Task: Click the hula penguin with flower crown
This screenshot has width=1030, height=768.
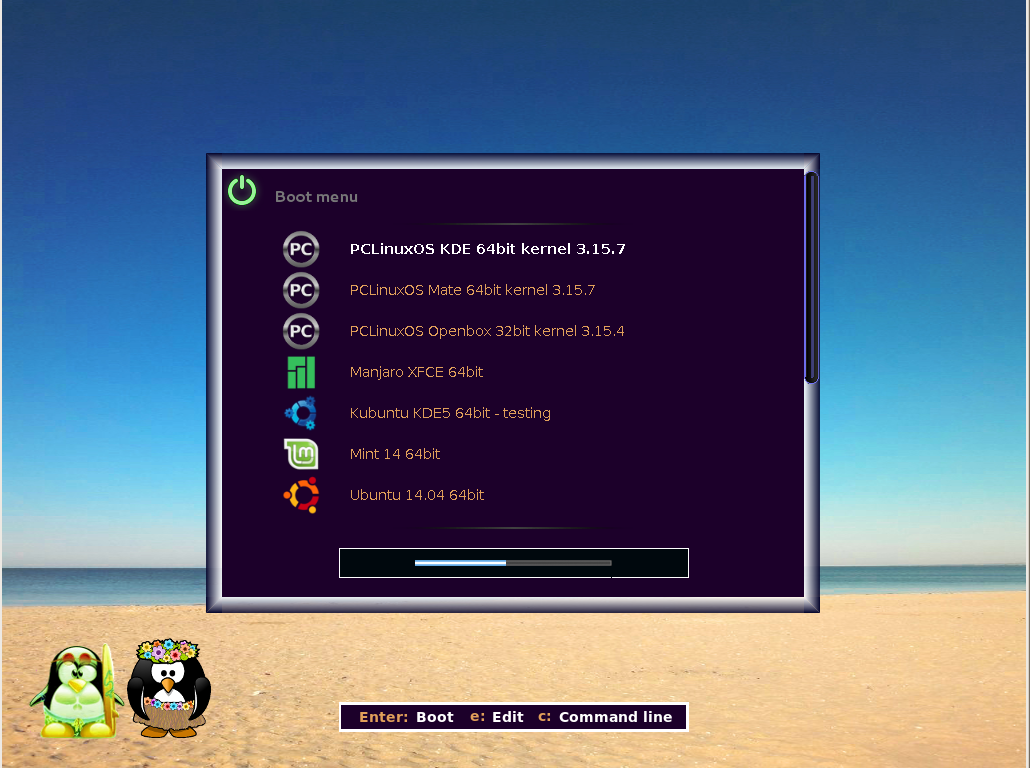Action: pos(169,688)
